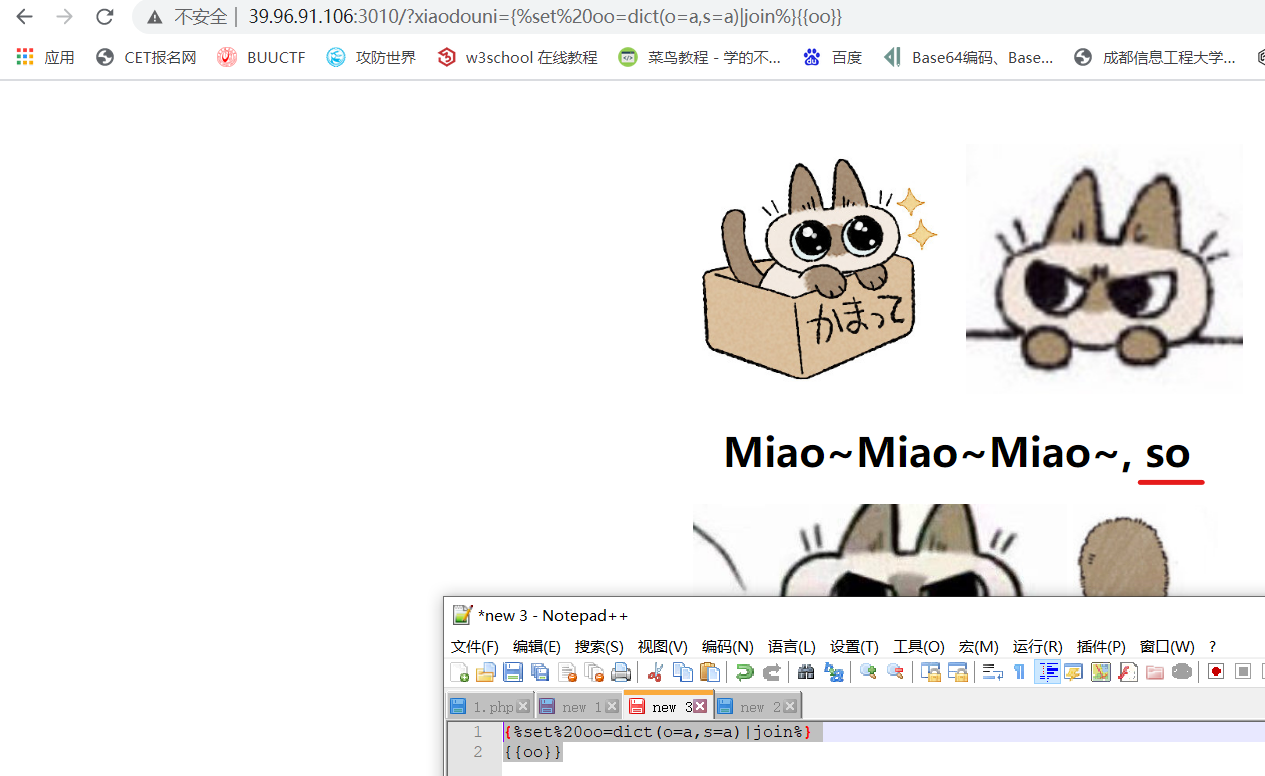Paste clipboard with the paste icon

tap(710, 672)
